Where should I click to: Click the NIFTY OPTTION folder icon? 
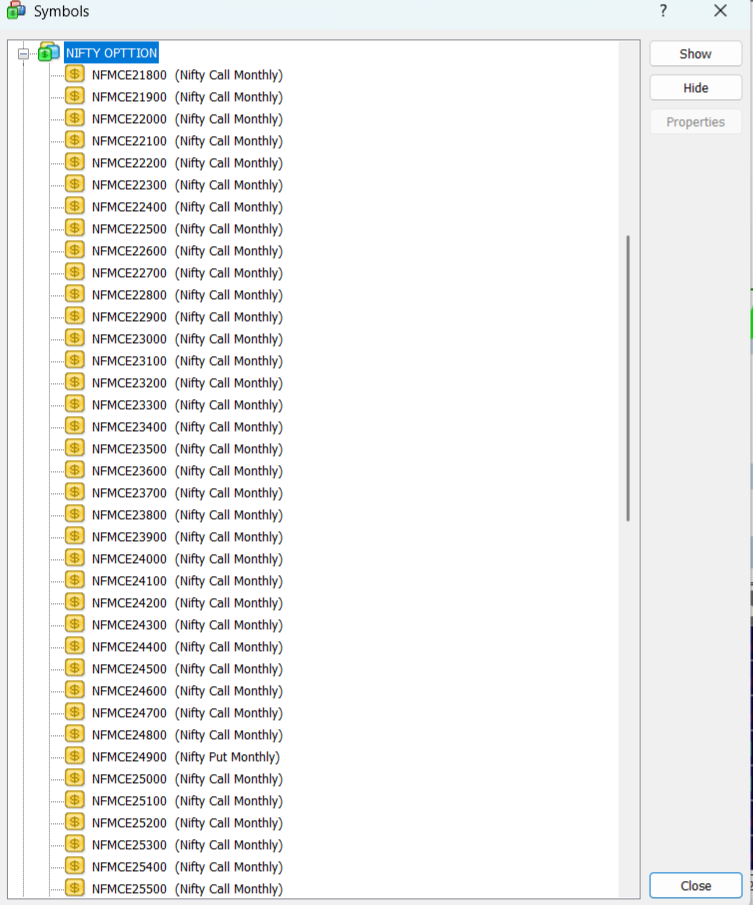click(x=48, y=53)
